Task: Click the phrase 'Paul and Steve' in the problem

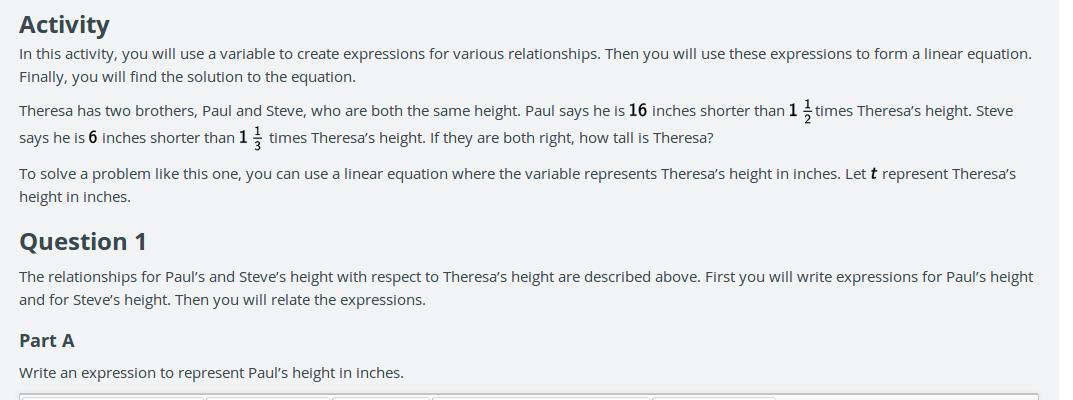Action: 253,111
